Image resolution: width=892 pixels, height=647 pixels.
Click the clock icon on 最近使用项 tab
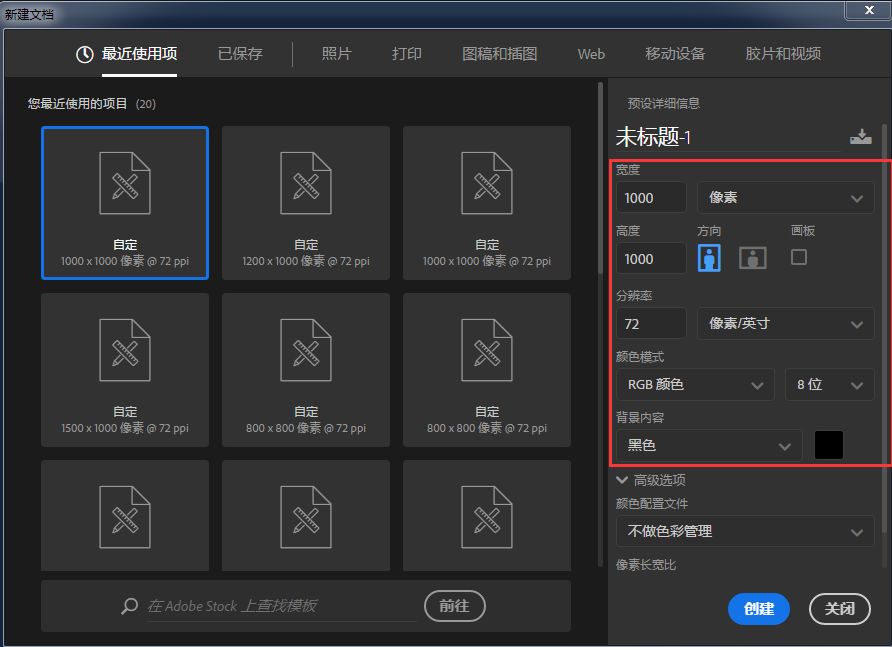[x=81, y=55]
